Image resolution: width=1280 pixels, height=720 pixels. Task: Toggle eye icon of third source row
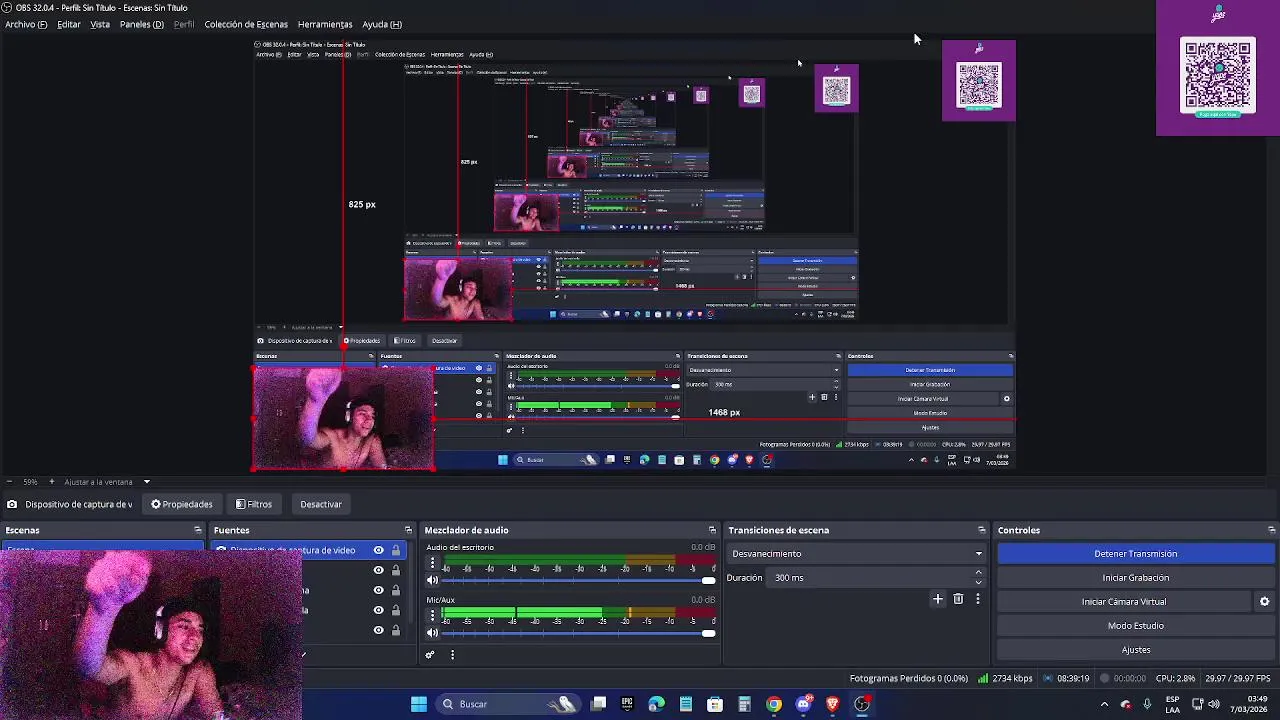point(378,590)
